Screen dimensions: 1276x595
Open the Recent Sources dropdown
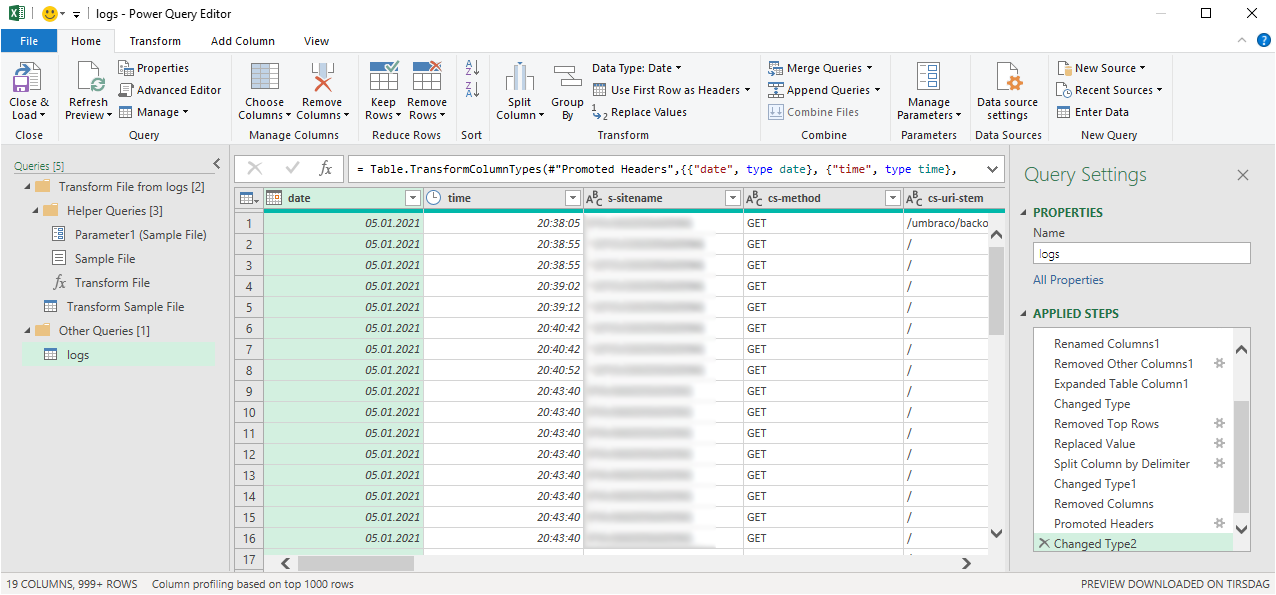coord(1110,90)
